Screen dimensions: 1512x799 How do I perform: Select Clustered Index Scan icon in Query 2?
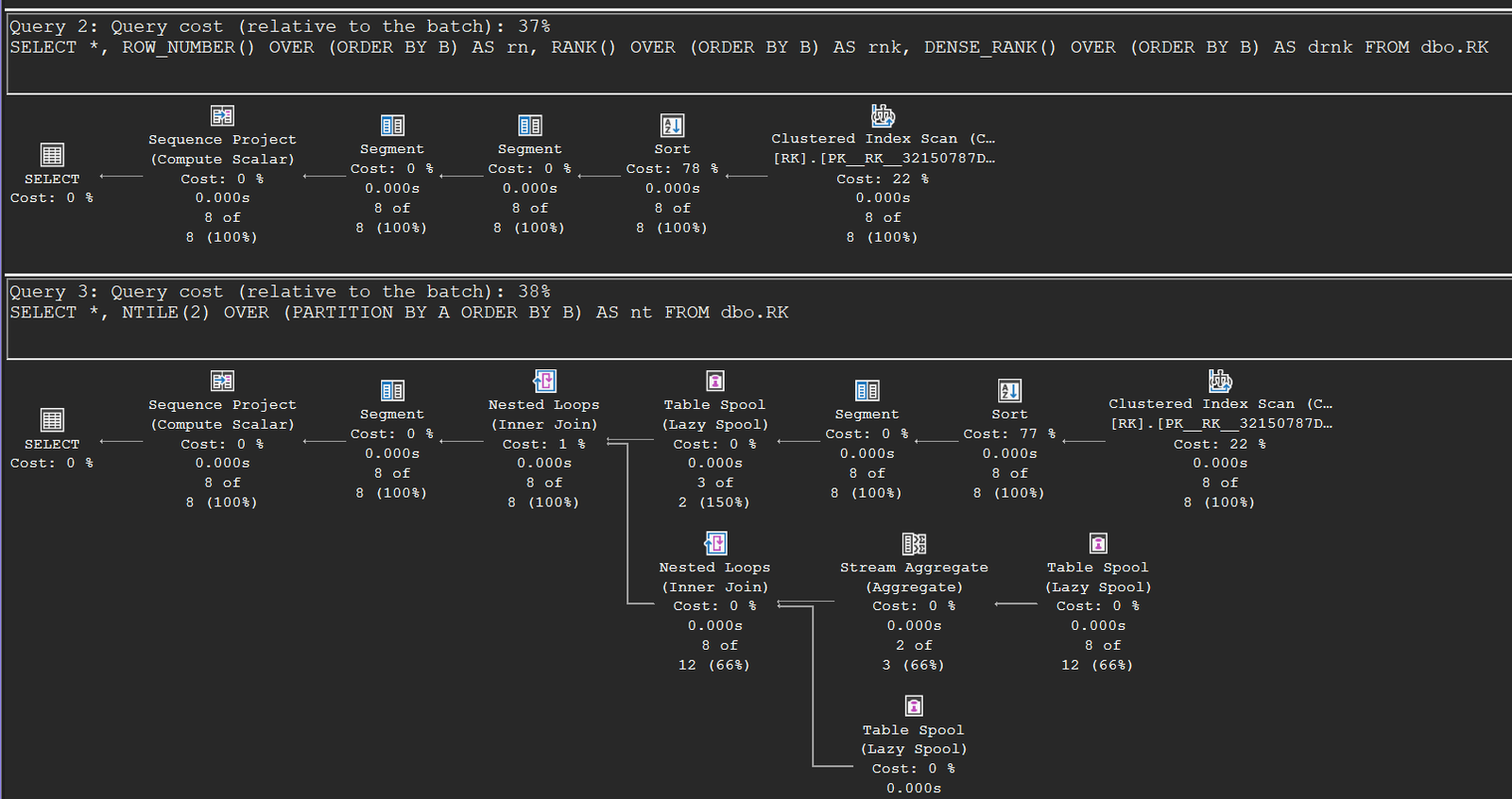click(x=883, y=116)
